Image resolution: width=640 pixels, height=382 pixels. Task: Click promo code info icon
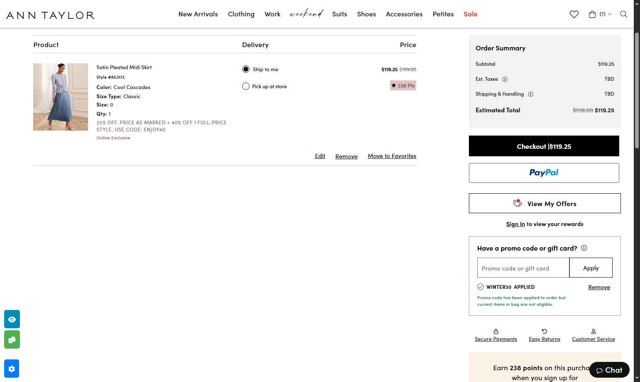(584, 248)
